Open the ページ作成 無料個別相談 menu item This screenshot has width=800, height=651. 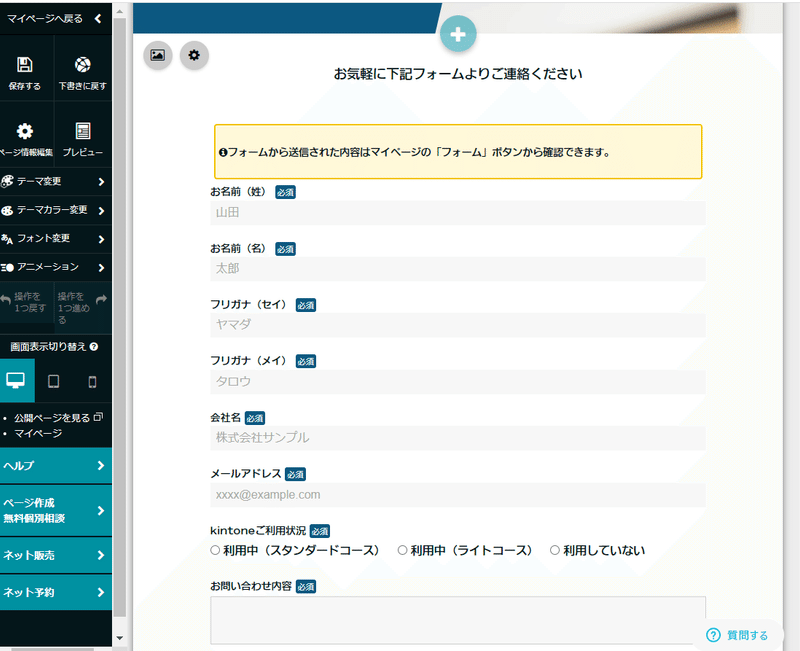click(x=56, y=511)
